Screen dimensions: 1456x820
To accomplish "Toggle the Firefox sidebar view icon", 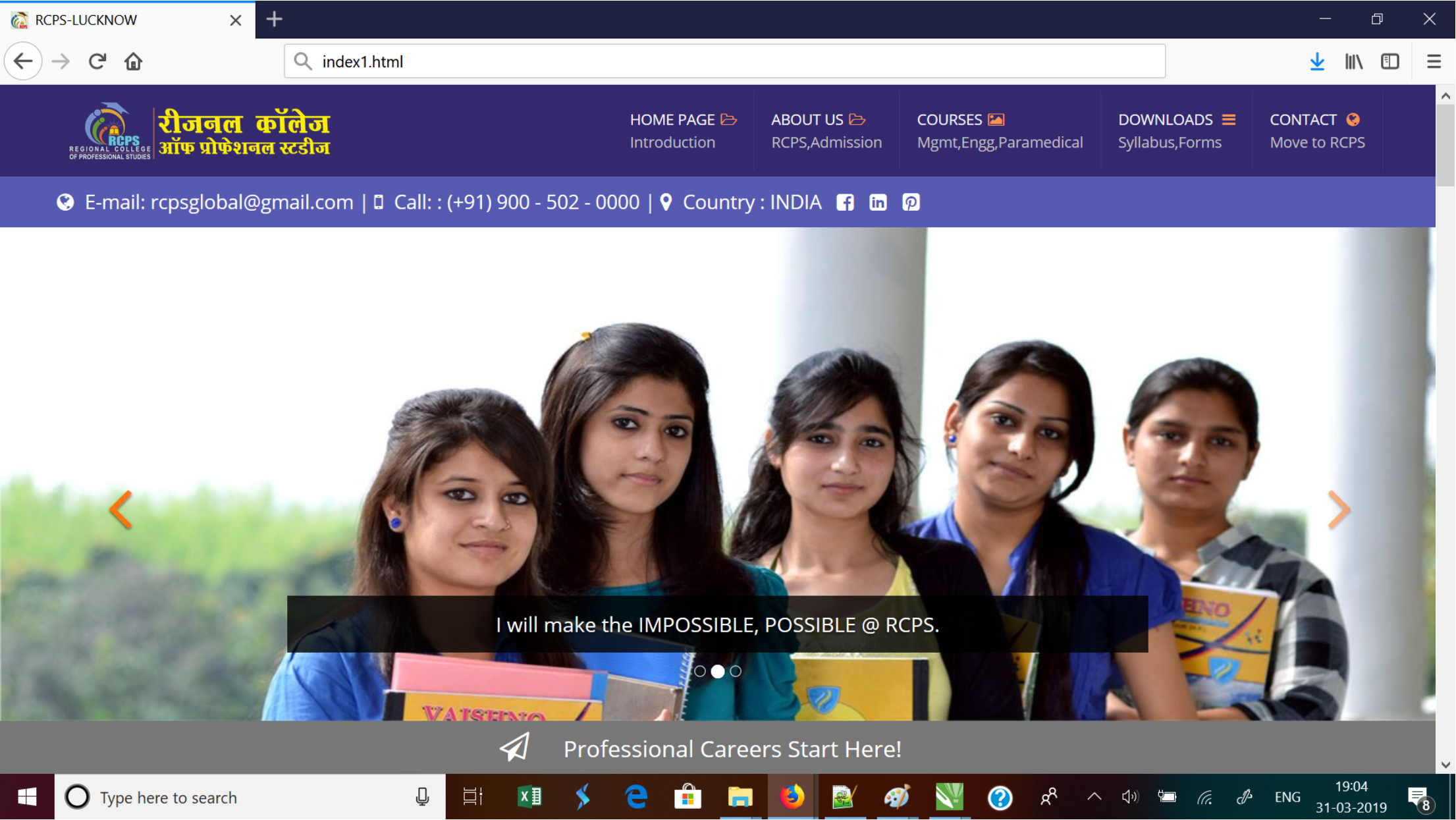I will point(1390,61).
